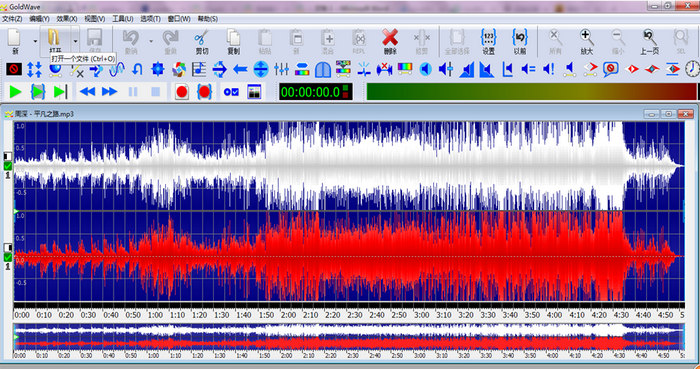700x369 pixels.
Task: Click the blue arch filter effect icon
Action: (x=323, y=69)
